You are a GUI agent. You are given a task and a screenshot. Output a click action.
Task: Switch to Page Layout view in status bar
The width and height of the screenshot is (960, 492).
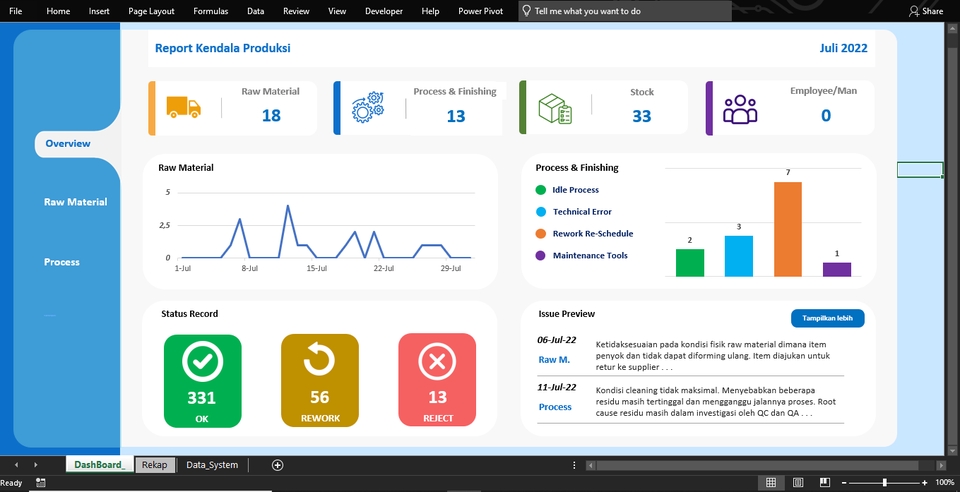798,483
